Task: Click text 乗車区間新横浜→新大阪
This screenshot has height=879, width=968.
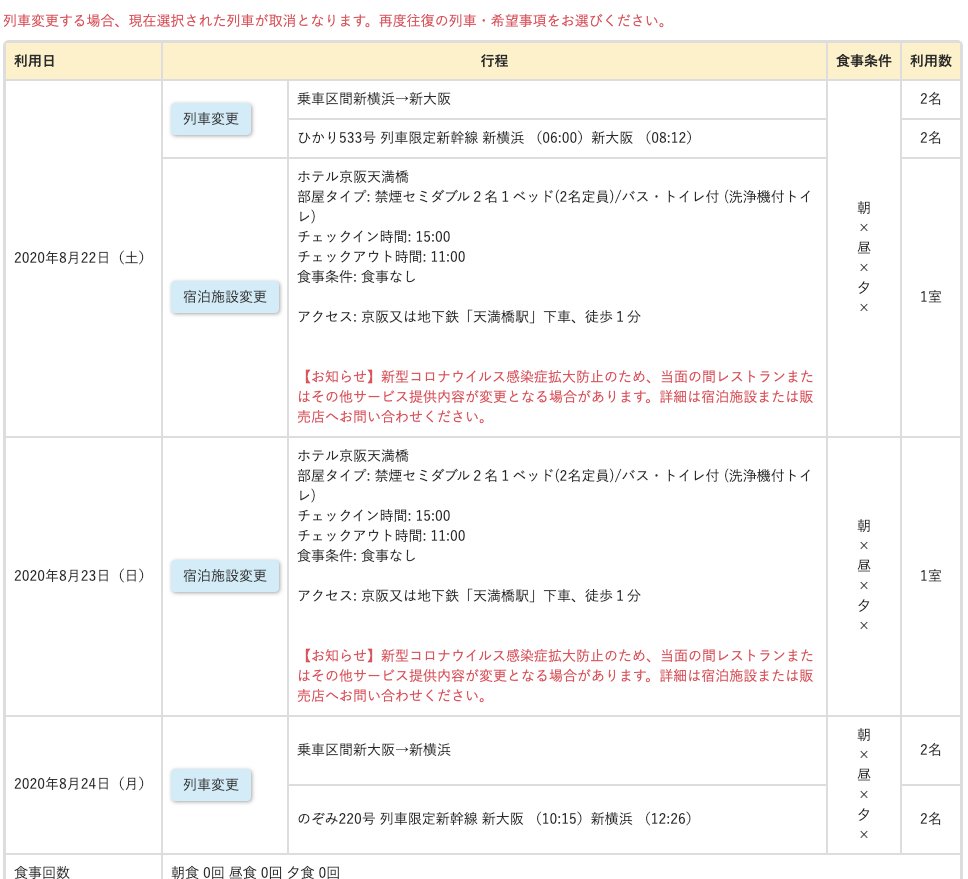Action: (x=374, y=99)
